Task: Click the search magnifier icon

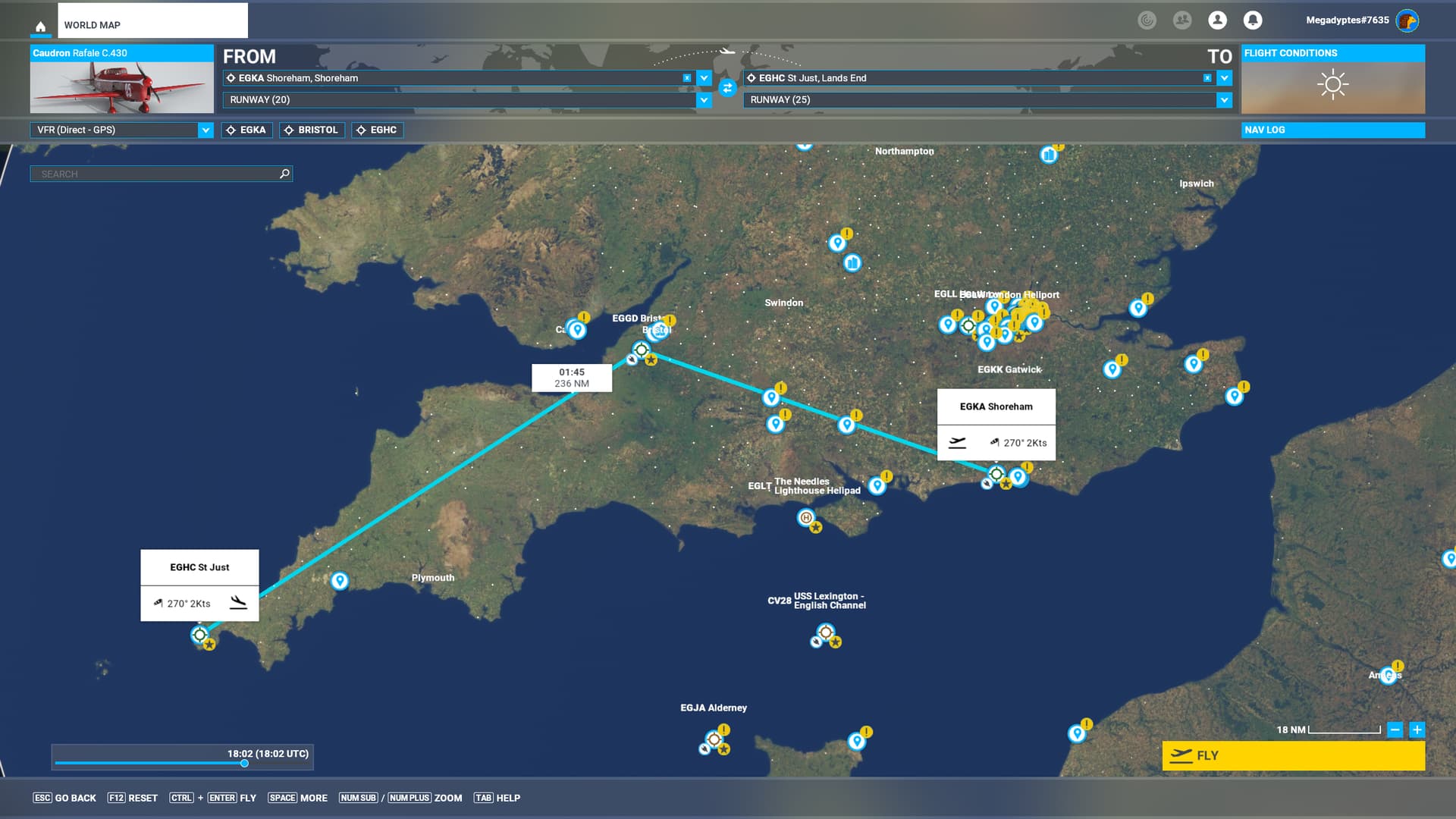Action: tap(284, 174)
